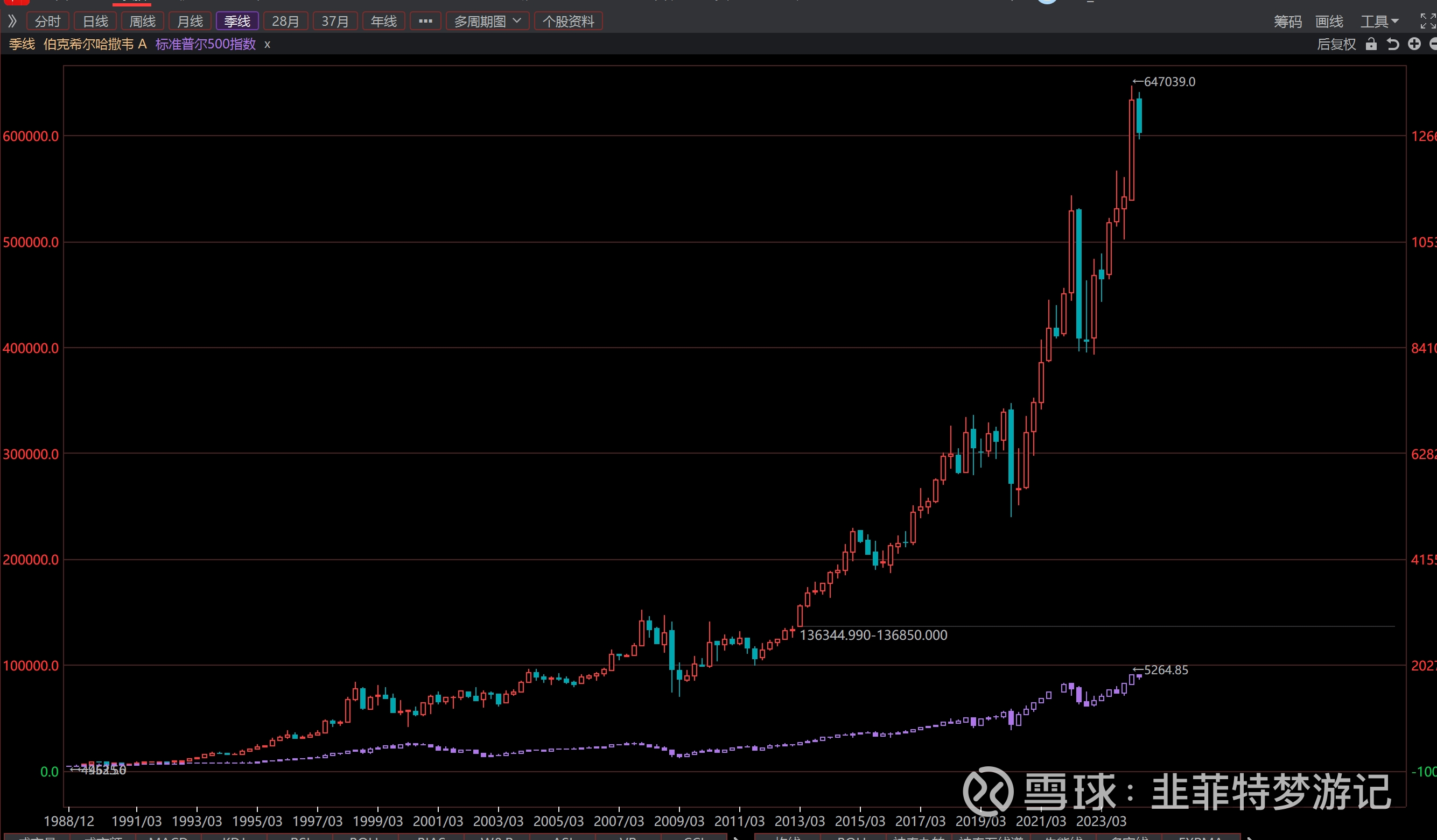The height and width of the screenshot is (840, 1437).
Task: Open 个股资料 stock info
Action: click(x=568, y=21)
